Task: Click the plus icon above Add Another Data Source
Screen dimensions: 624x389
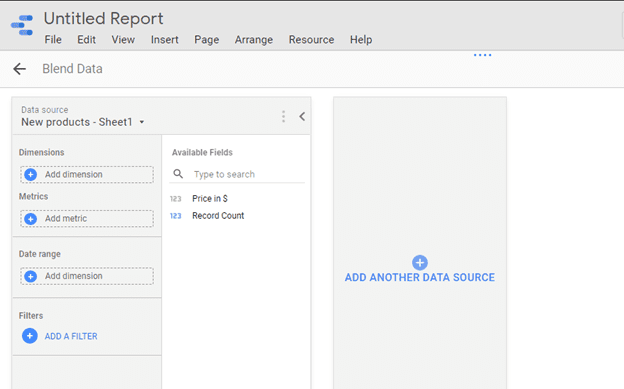Action: 419,262
